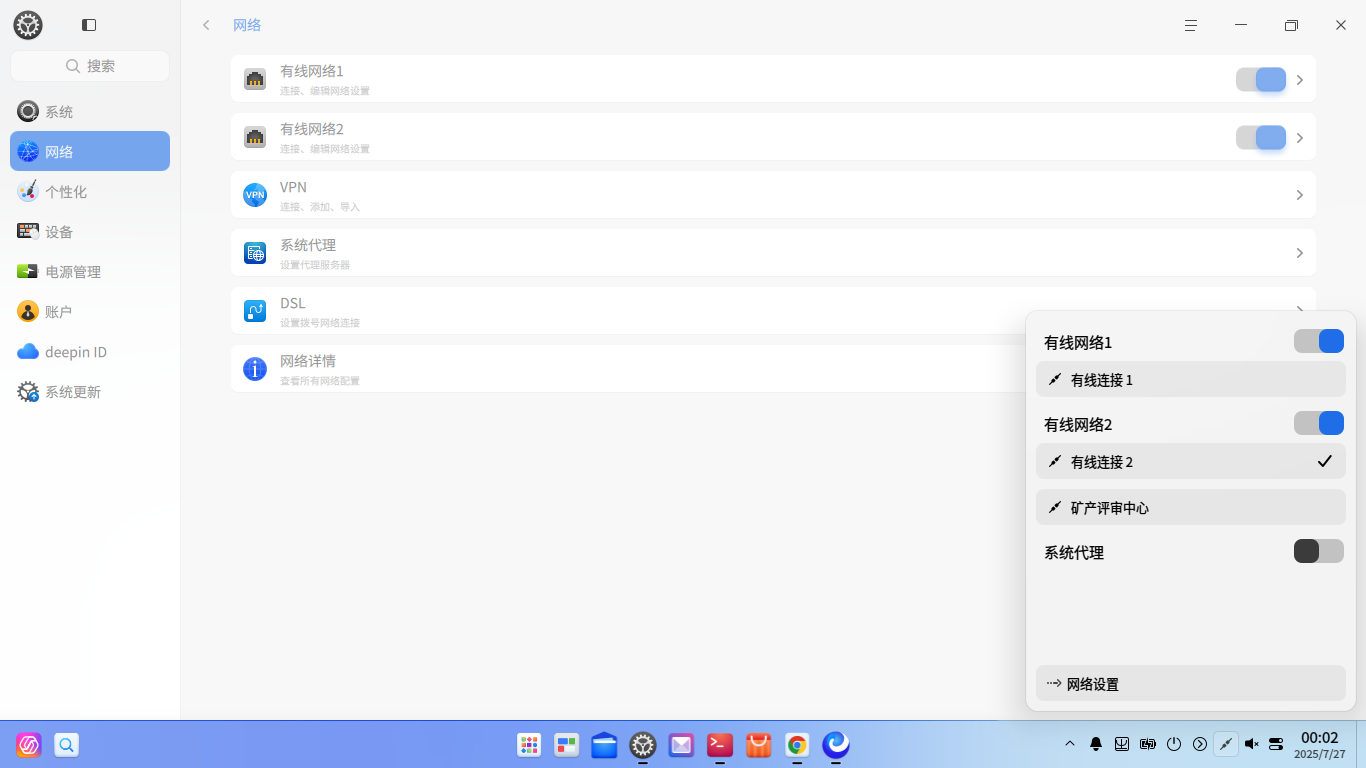Image resolution: width=1366 pixels, height=768 pixels.
Task: Click the blue info icon for 网络详情
Action: tap(255, 369)
